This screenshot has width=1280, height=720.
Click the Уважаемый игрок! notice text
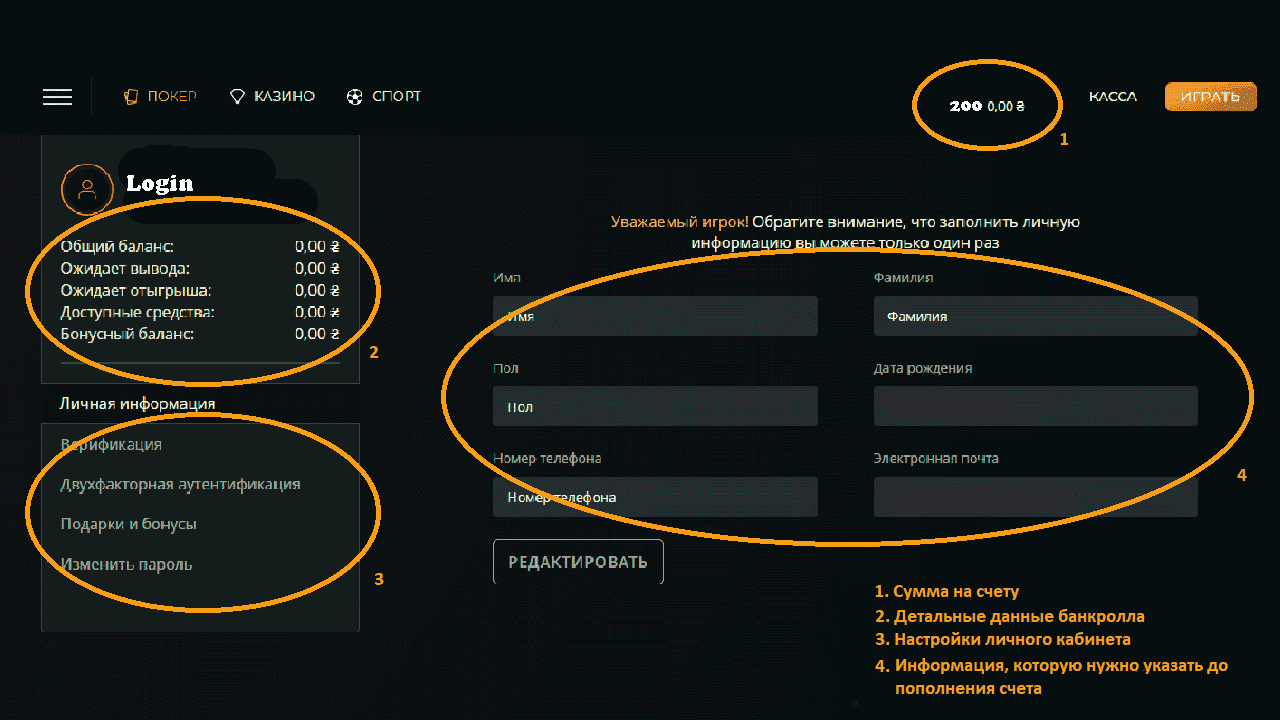679,222
